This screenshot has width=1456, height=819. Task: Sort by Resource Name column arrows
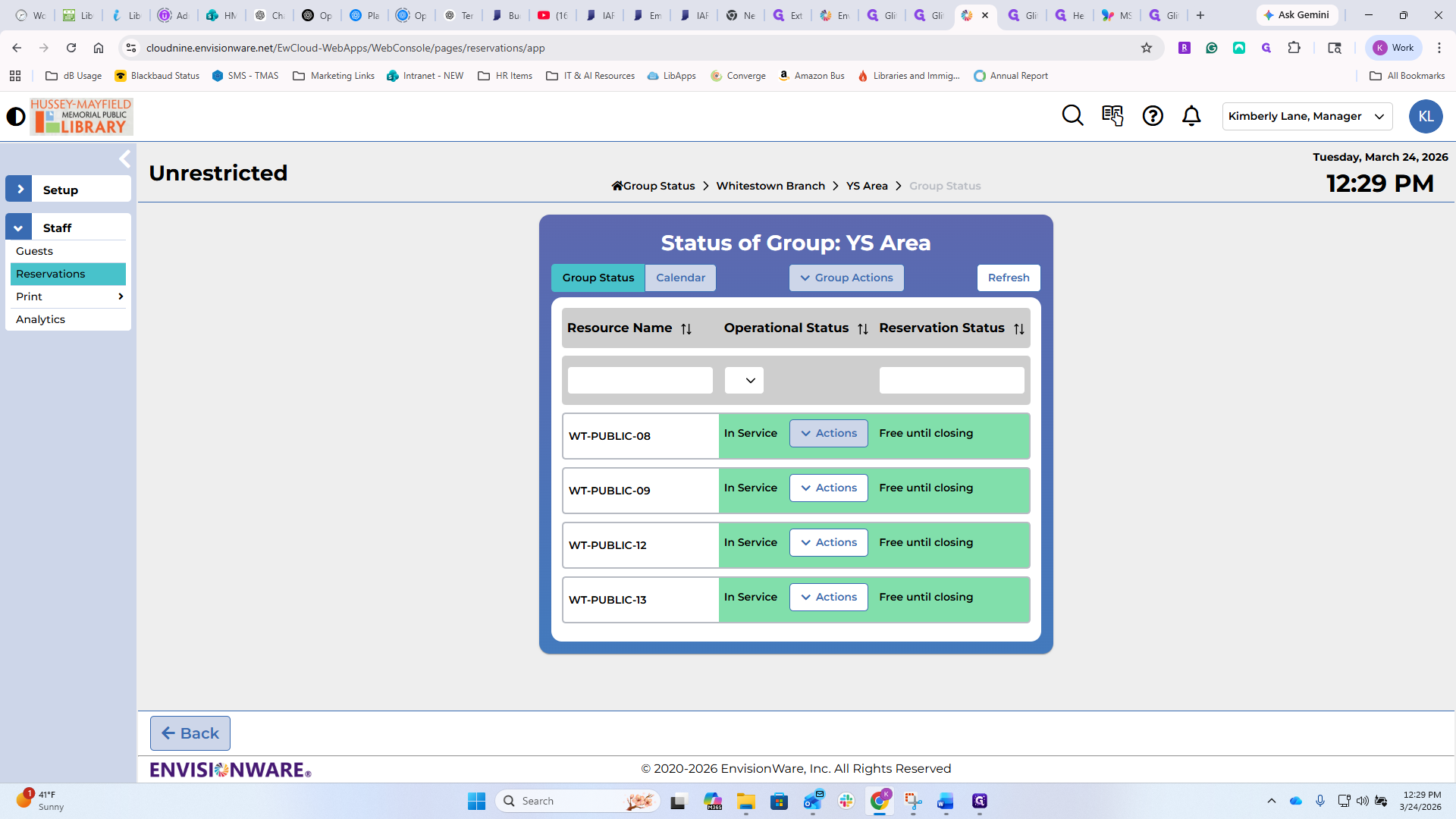pyautogui.click(x=686, y=329)
